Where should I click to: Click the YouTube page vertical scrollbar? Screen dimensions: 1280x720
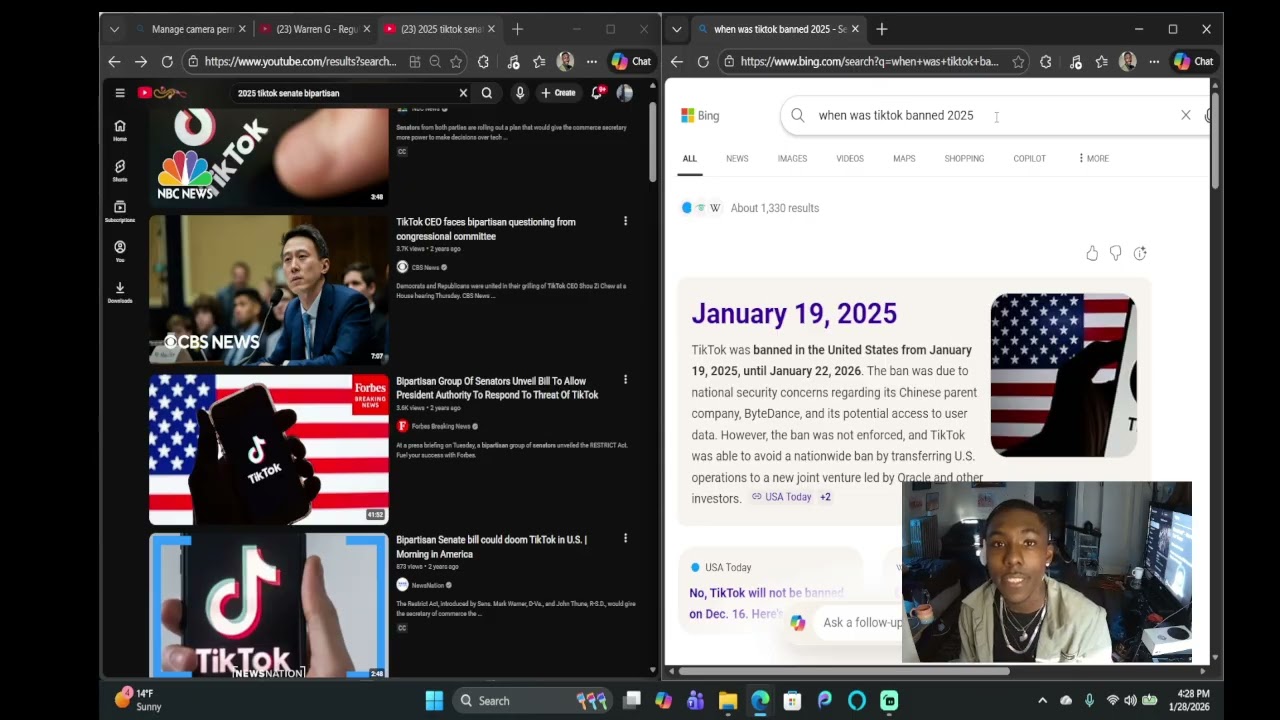[653, 143]
